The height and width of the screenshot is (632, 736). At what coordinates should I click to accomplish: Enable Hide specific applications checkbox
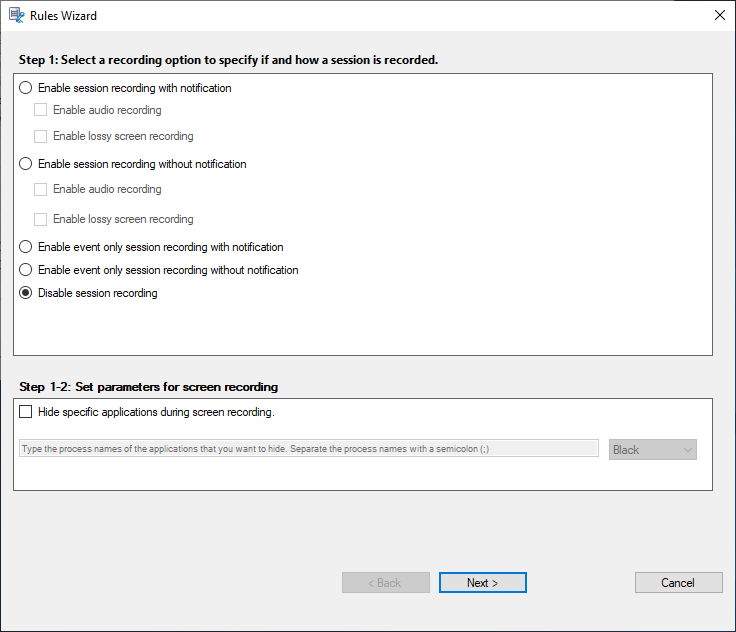[x=26, y=411]
